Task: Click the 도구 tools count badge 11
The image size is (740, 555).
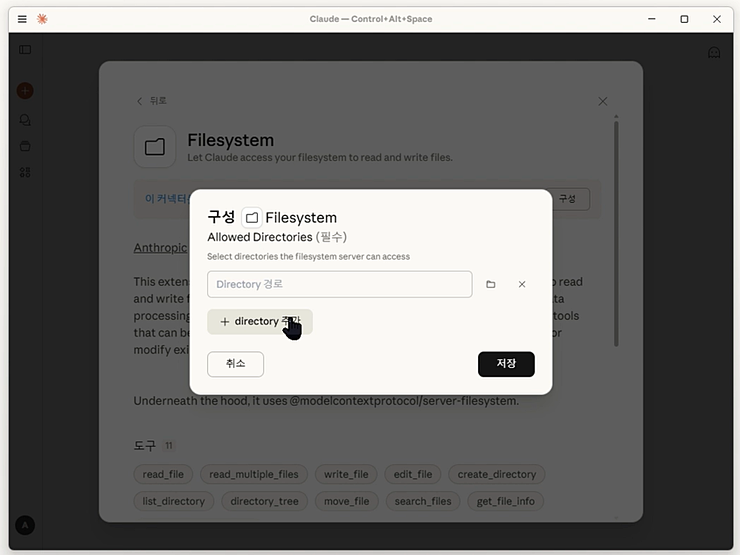Action: click(x=168, y=446)
